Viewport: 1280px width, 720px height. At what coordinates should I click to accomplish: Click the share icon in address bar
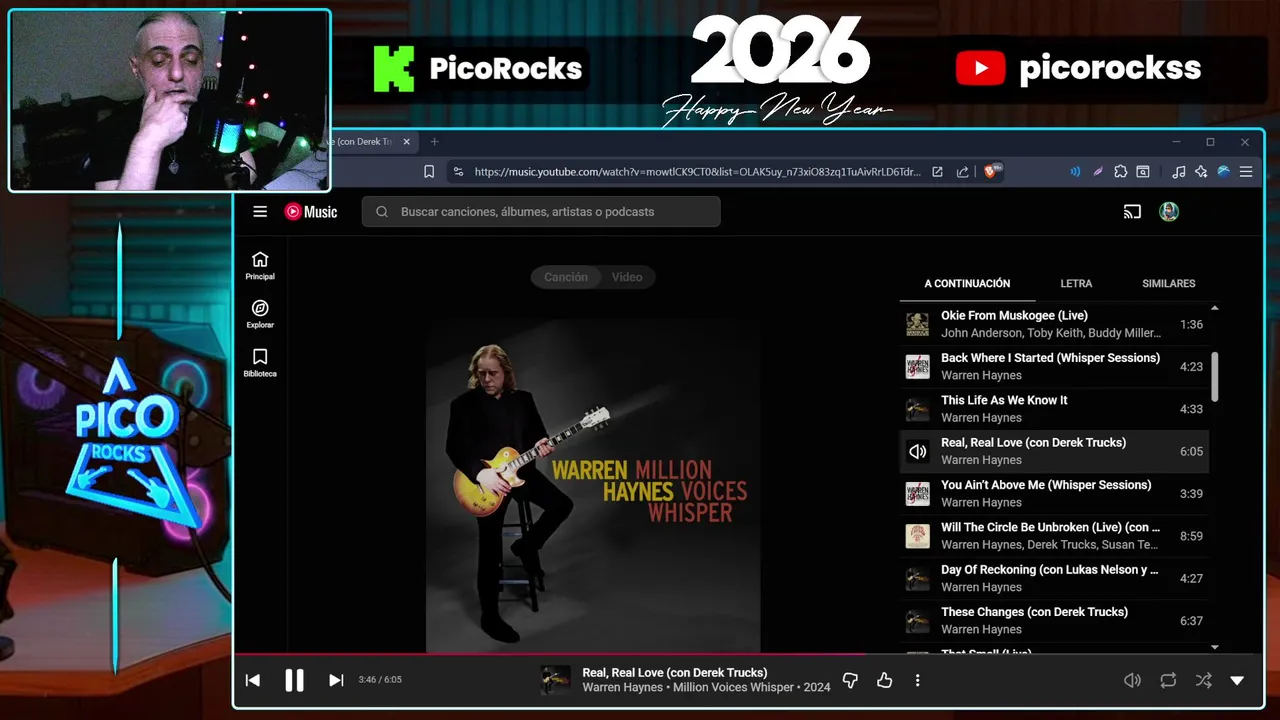click(x=962, y=172)
